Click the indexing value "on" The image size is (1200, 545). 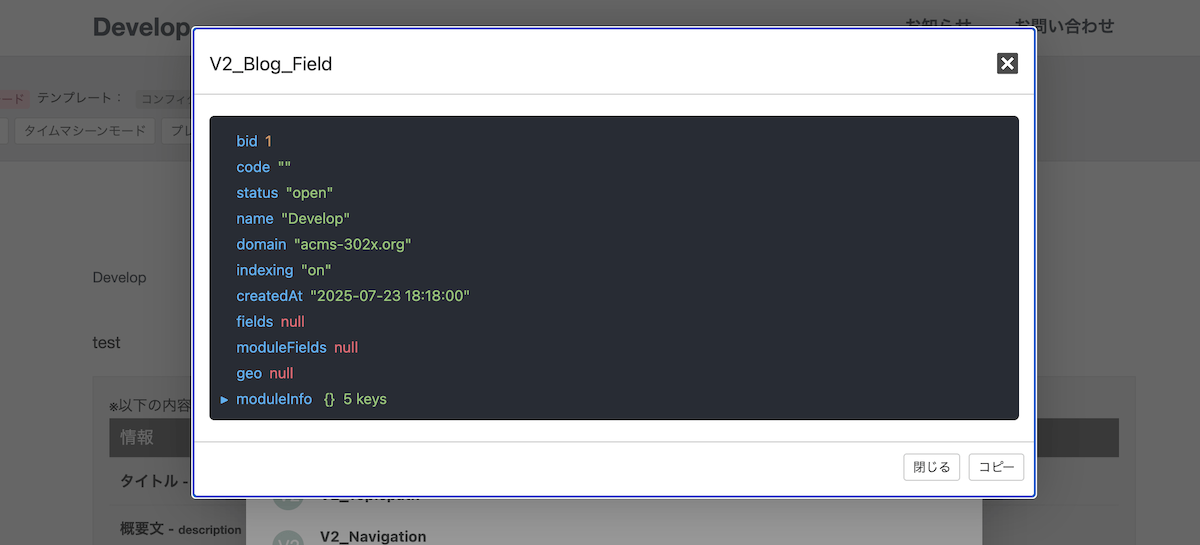pyautogui.click(x=315, y=270)
